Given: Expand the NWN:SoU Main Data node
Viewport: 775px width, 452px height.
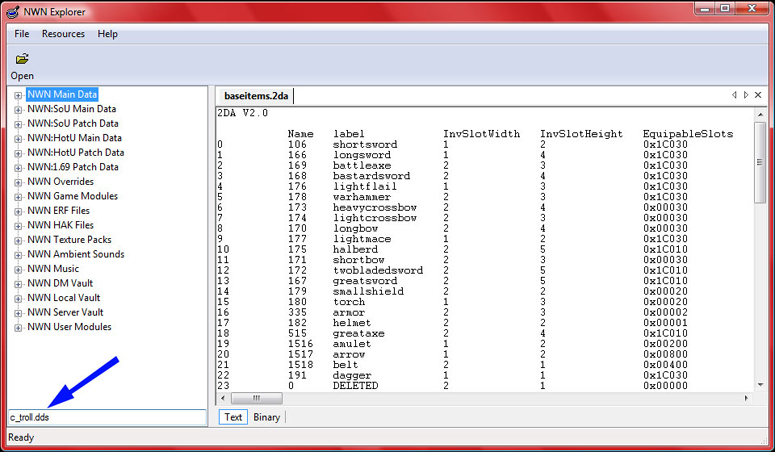Looking at the screenshot, I should click(18, 109).
